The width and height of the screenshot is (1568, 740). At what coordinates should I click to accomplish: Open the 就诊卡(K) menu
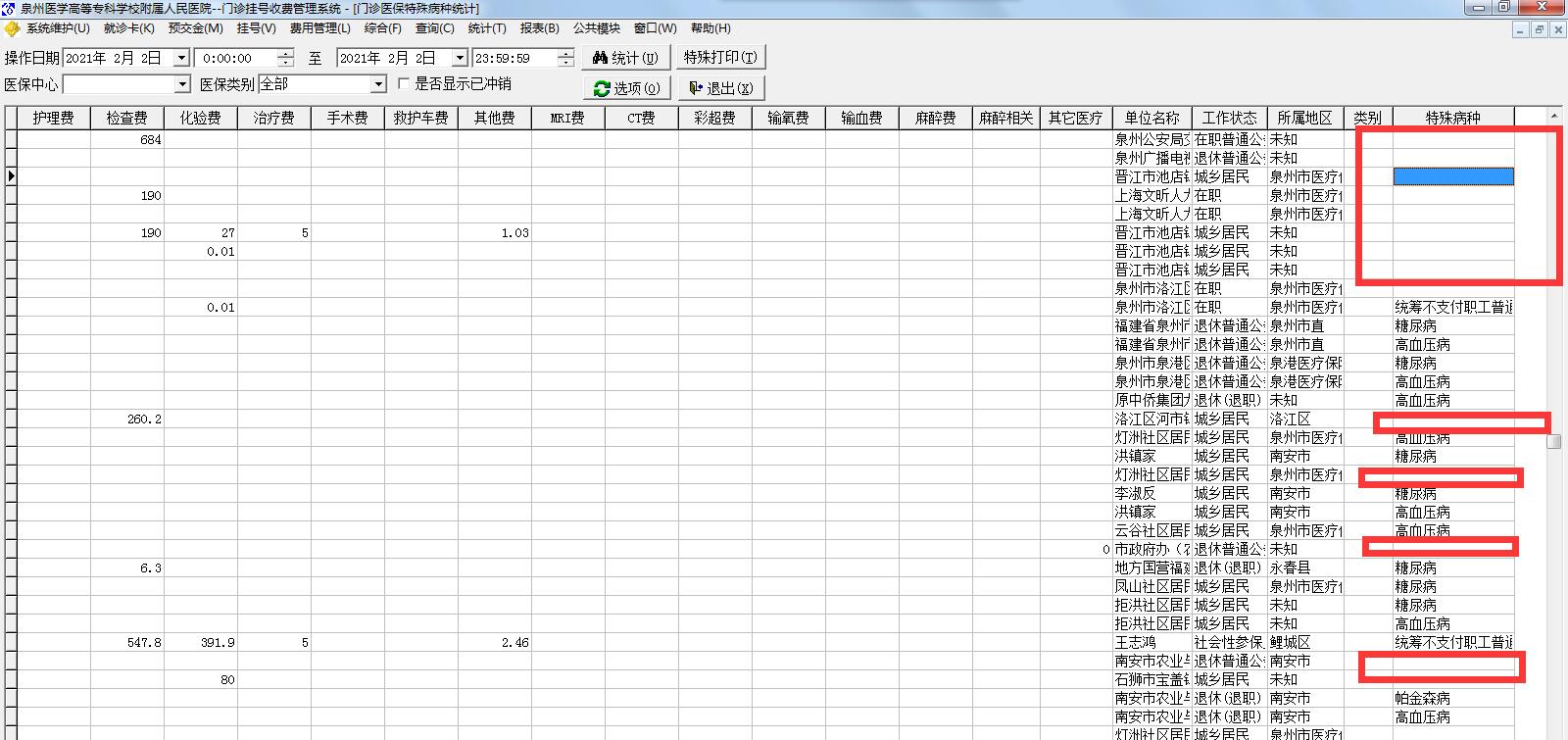tap(129, 28)
